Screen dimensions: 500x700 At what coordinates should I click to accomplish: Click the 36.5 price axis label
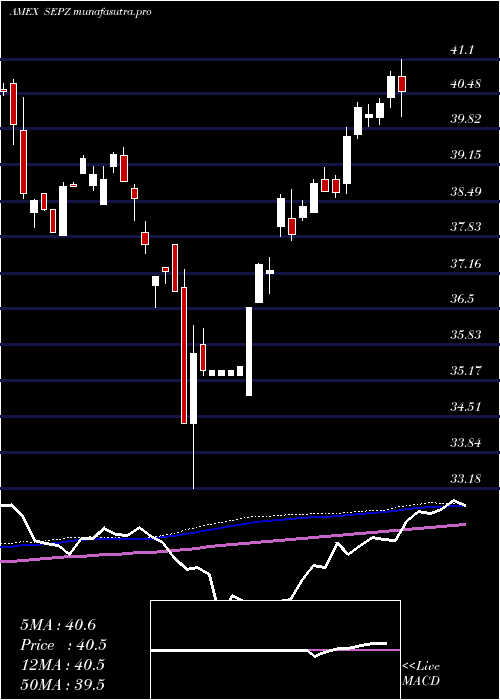(464, 299)
